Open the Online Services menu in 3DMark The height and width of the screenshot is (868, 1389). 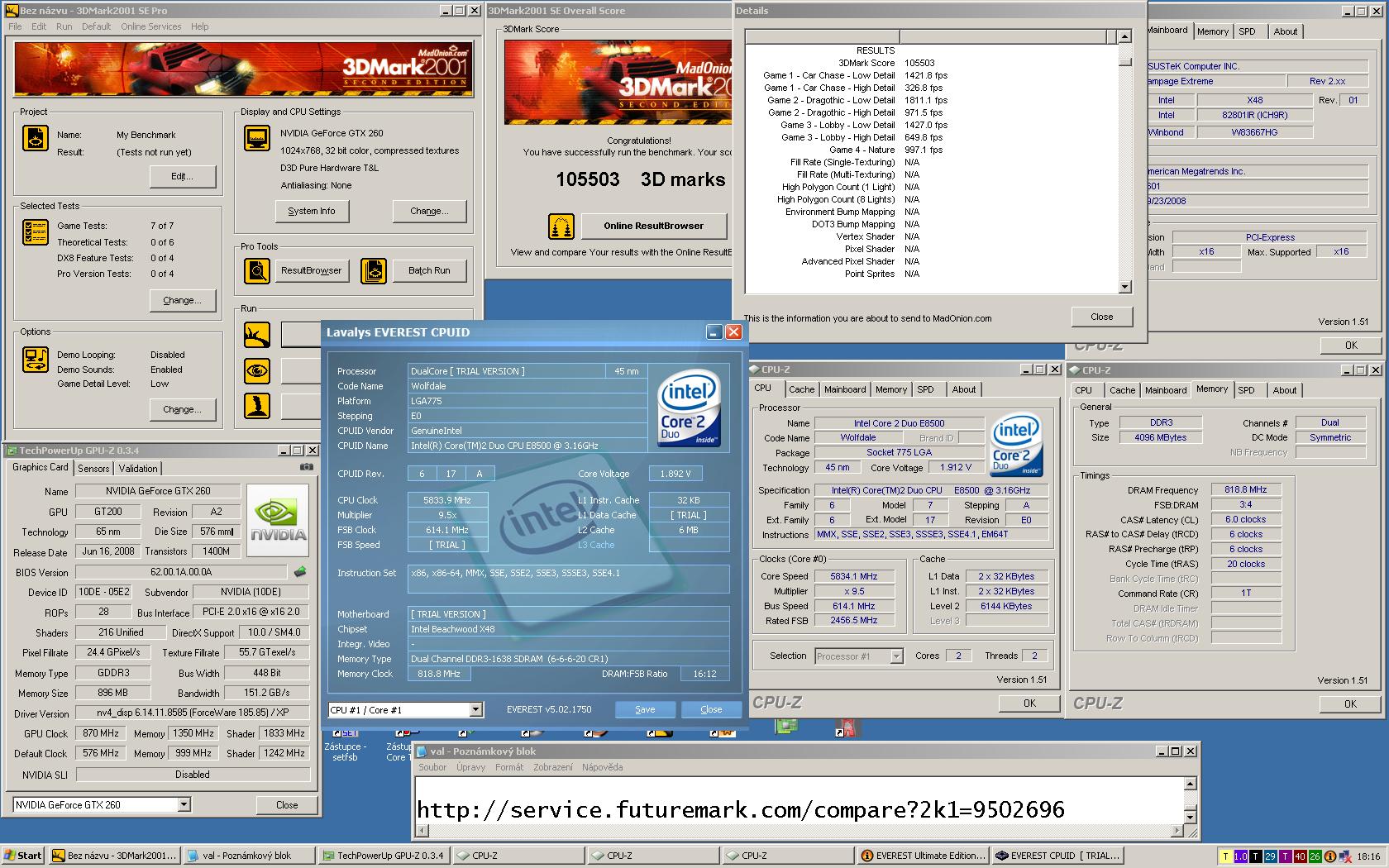pos(150,26)
